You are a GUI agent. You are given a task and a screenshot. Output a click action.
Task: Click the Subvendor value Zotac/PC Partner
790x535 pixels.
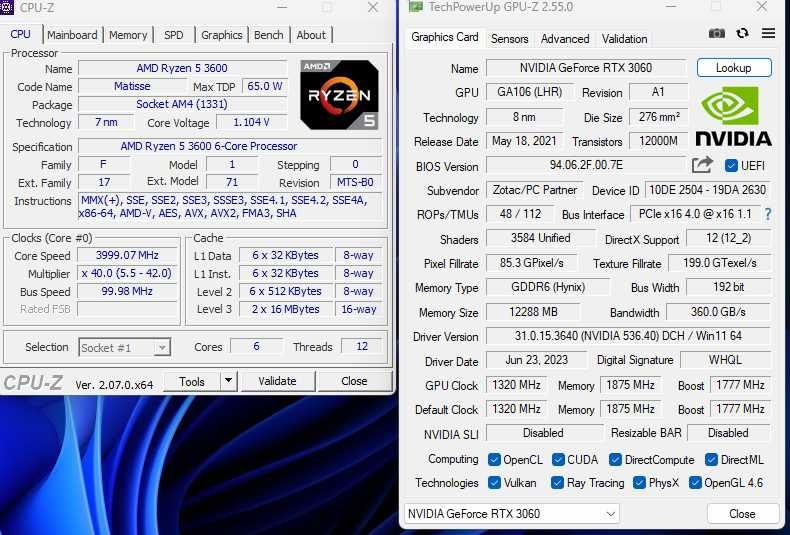coord(535,190)
